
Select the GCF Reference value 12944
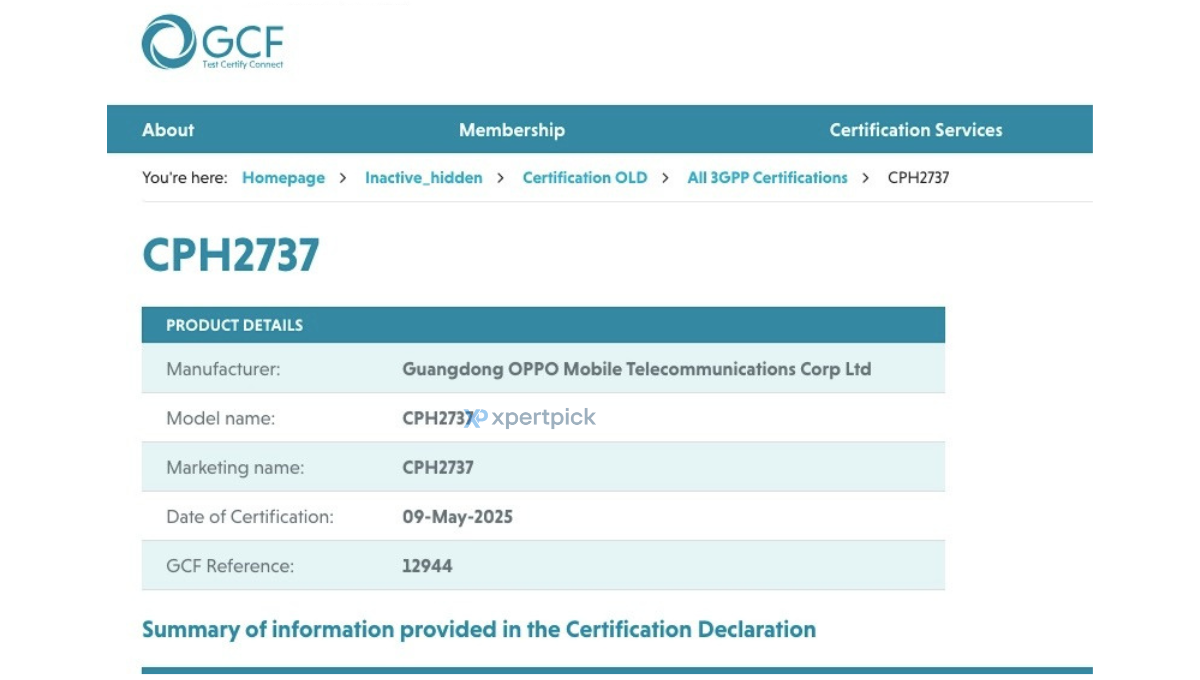(x=427, y=566)
